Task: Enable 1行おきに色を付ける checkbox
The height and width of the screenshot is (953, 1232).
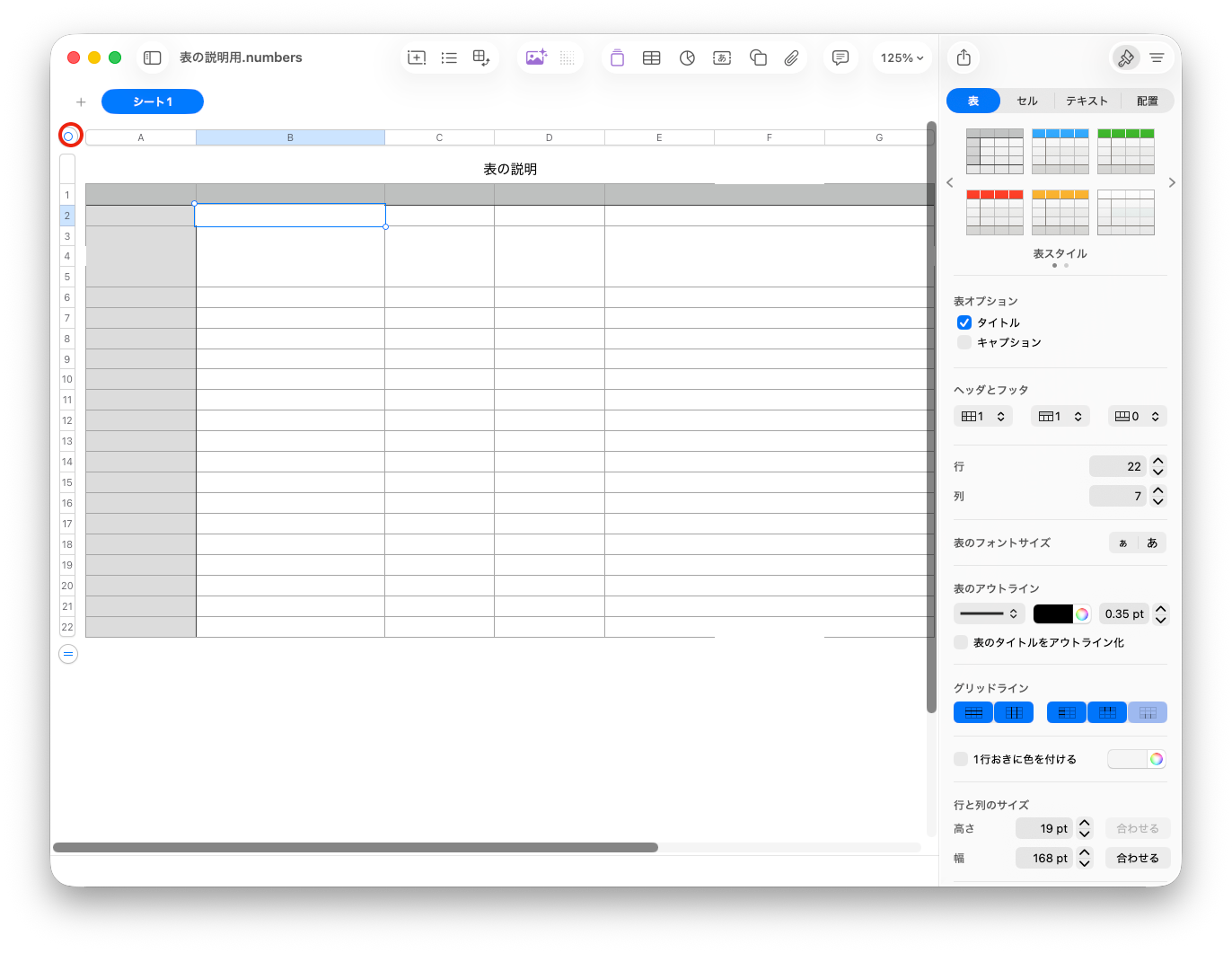Action: click(x=961, y=759)
